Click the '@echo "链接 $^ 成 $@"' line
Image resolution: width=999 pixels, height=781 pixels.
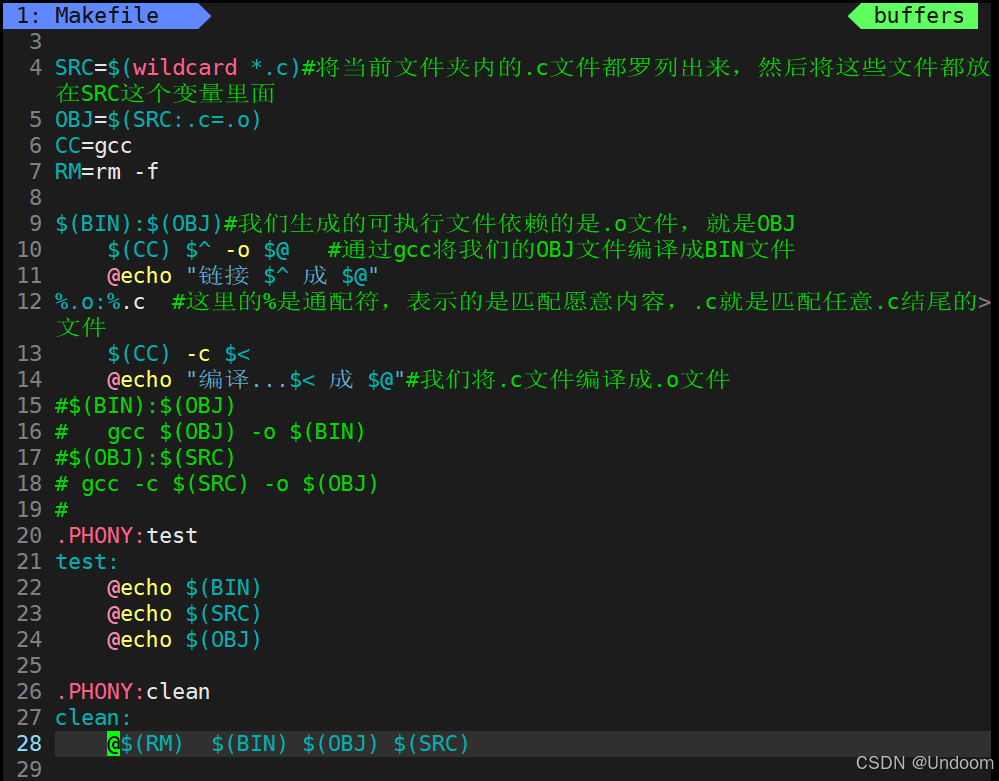243,276
